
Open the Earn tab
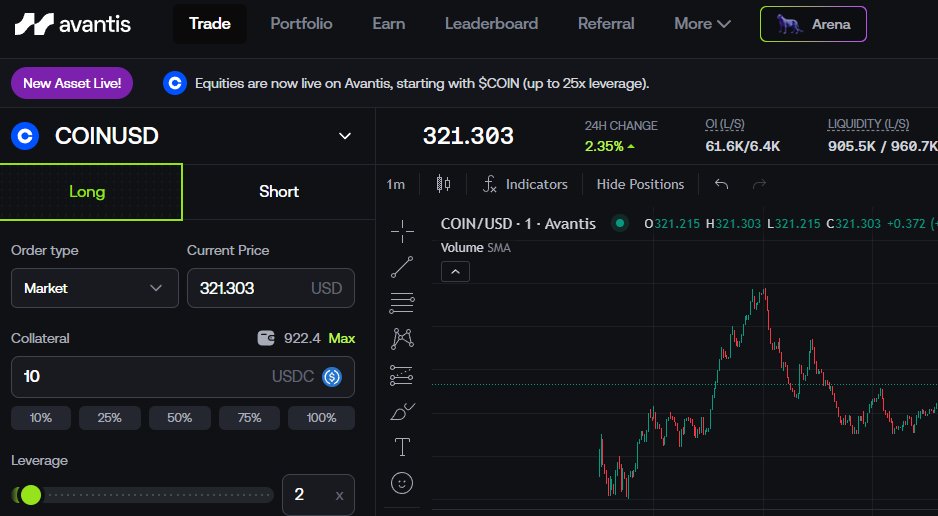[x=388, y=24]
